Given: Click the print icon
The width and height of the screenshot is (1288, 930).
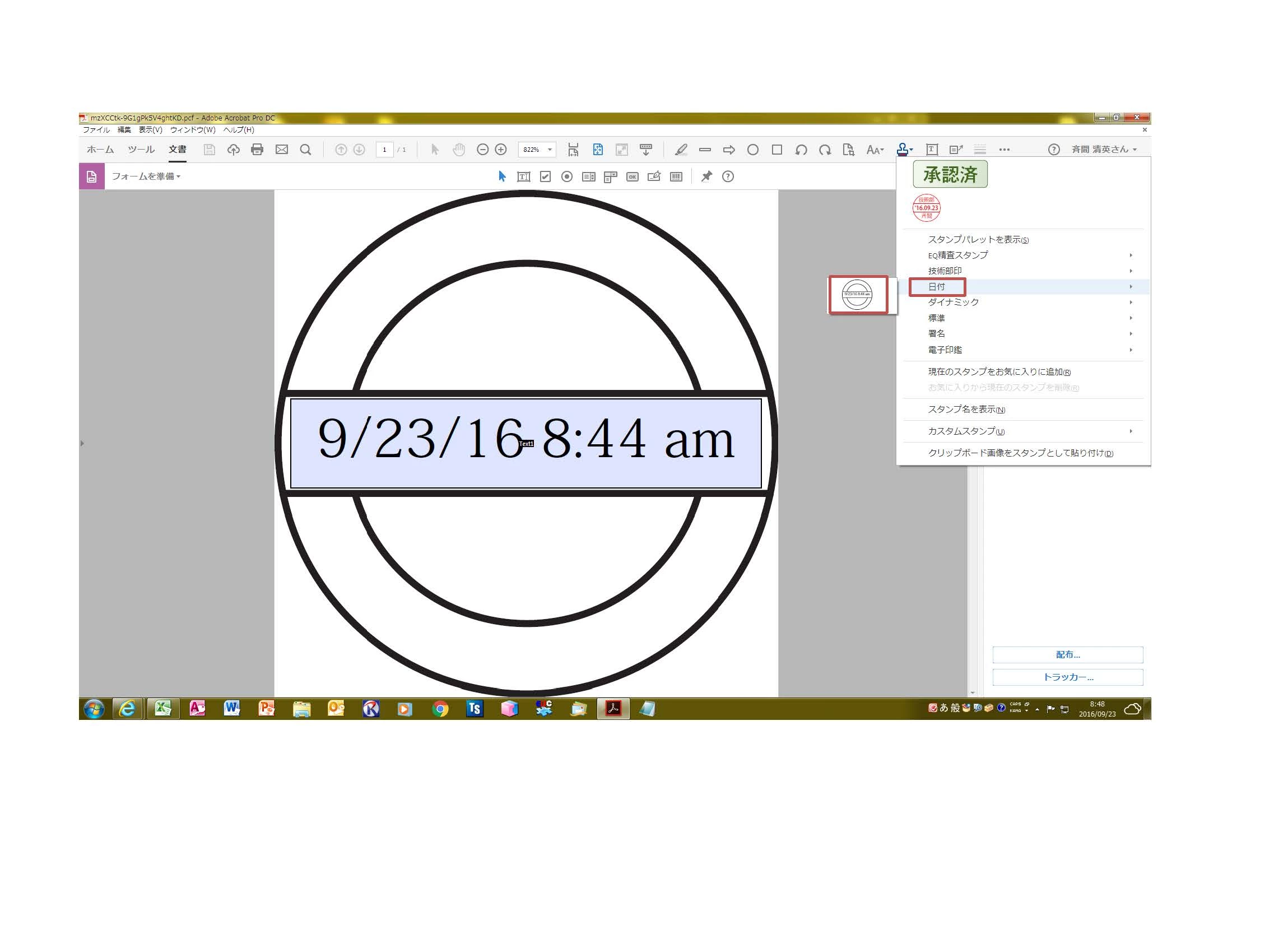Looking at the screenshot, I should click(x=257, y=150).
